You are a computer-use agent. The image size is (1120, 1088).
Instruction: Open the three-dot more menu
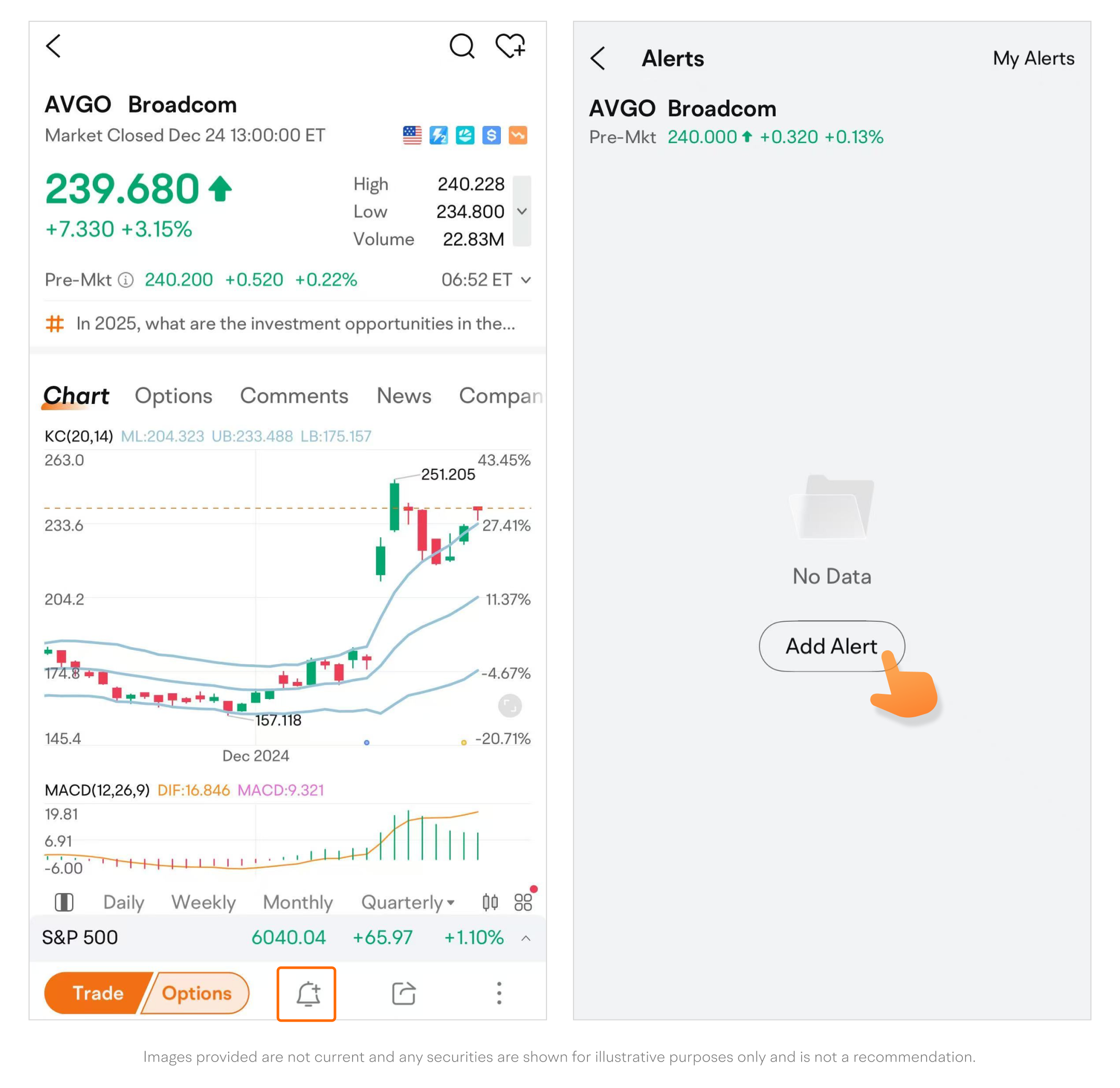[499, 994]
